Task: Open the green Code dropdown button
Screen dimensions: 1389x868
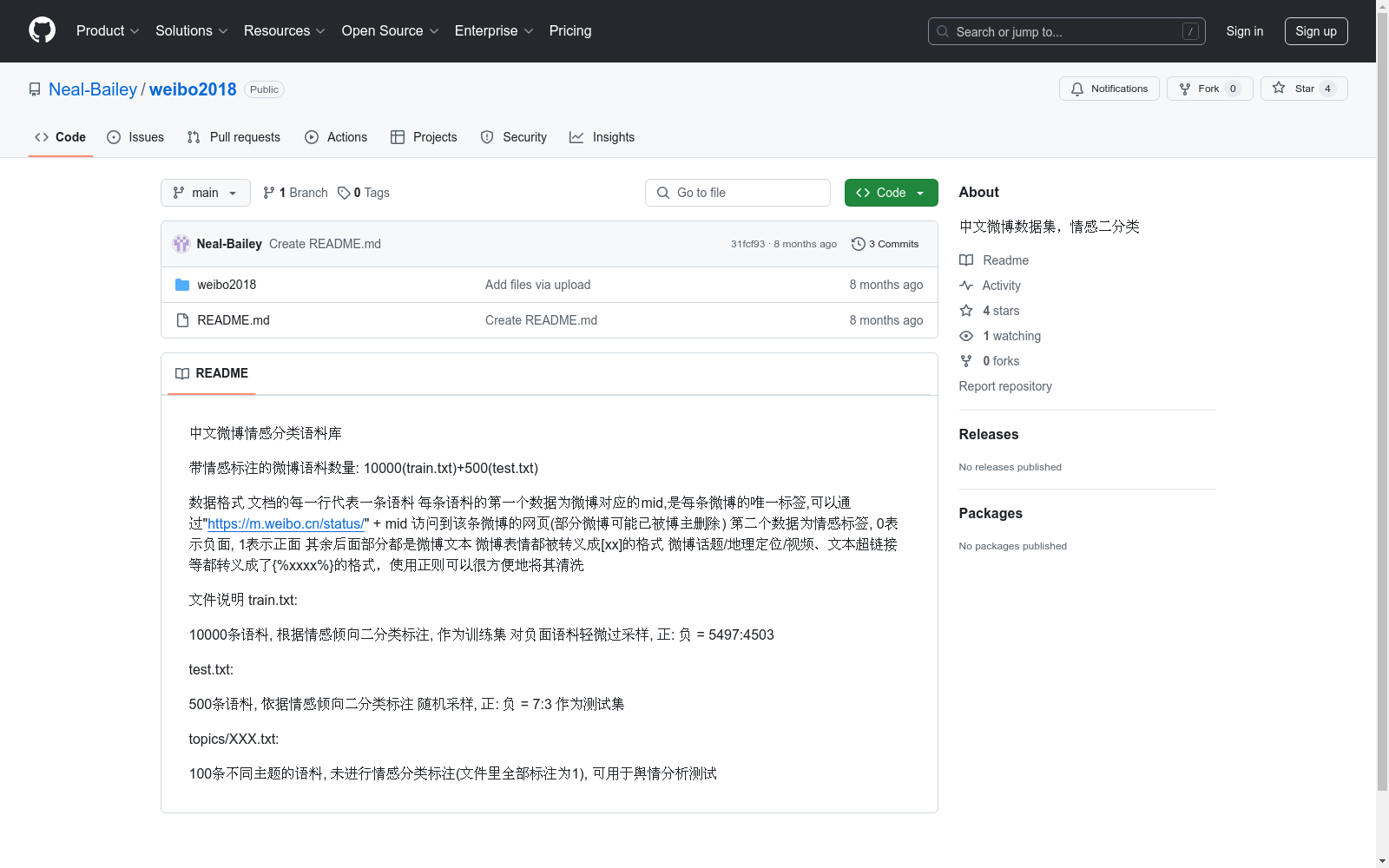Action: coord(891,193)
